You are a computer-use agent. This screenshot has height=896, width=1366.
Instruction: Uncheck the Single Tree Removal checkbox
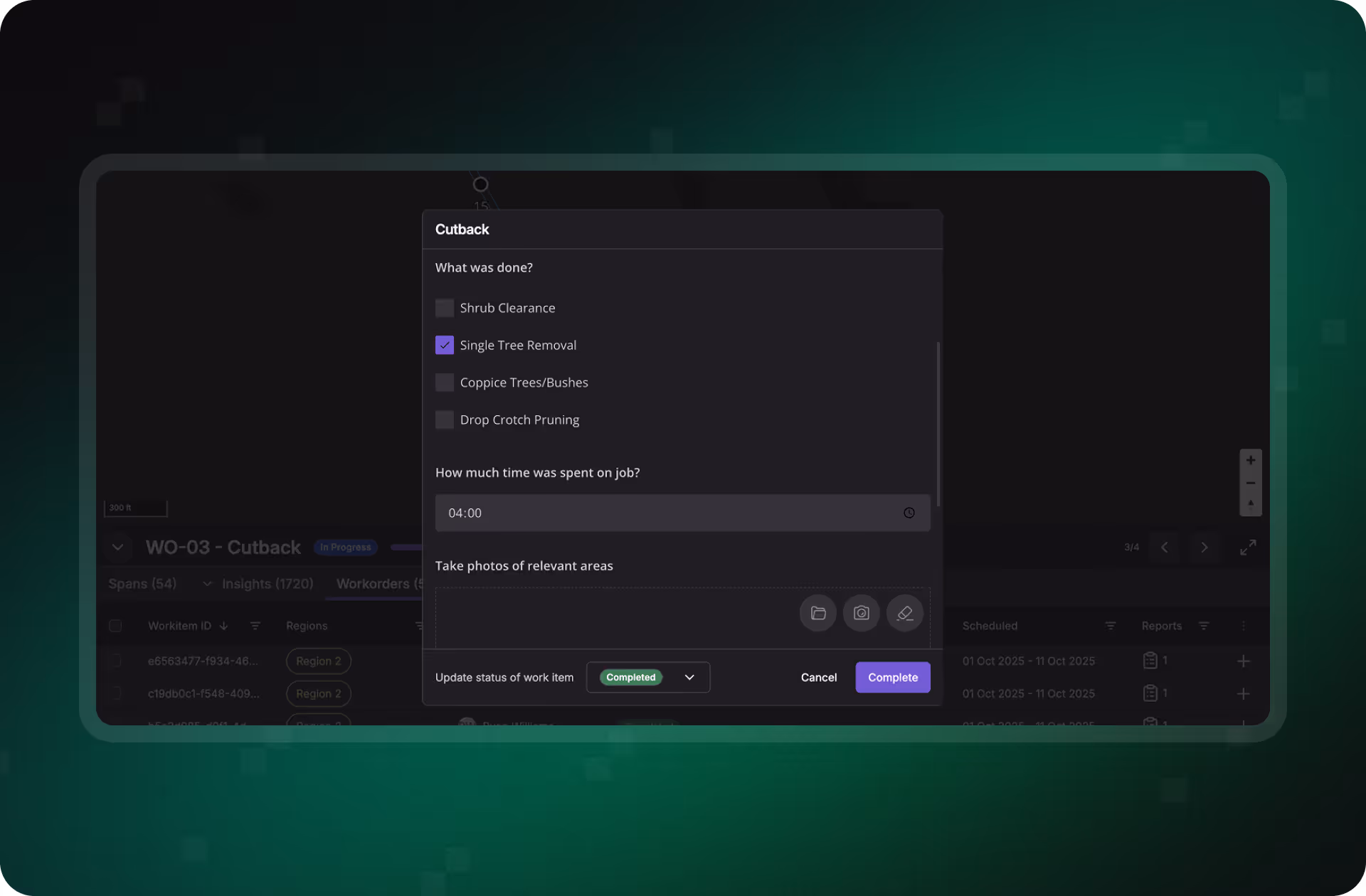click(445, 345)
